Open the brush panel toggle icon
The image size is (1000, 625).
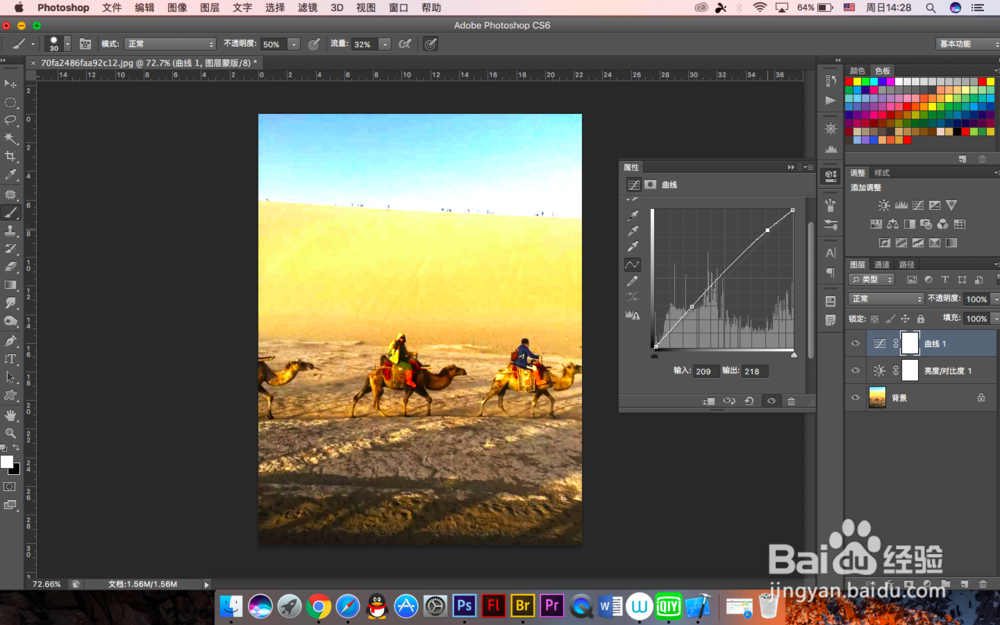pos(85,44)
